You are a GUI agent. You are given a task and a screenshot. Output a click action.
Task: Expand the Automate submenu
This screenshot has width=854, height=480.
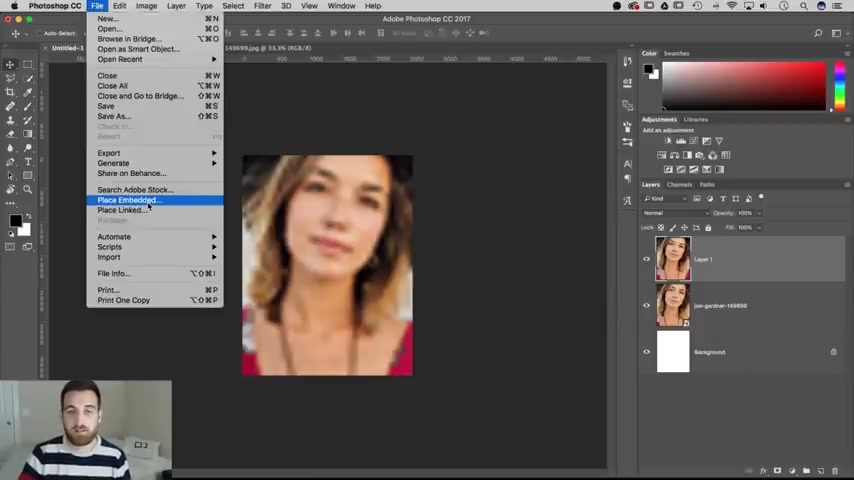tap(155, 237)
